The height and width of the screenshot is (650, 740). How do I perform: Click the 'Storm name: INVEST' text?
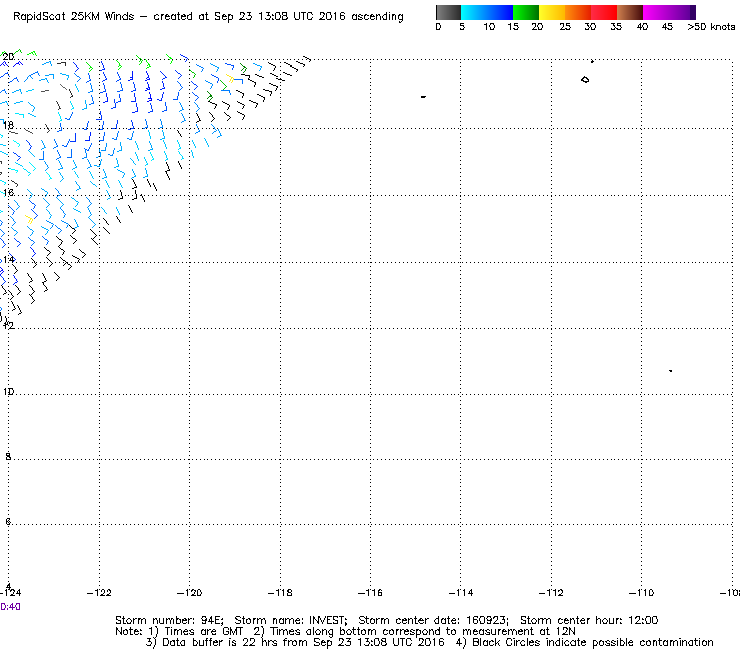point(290,620)
